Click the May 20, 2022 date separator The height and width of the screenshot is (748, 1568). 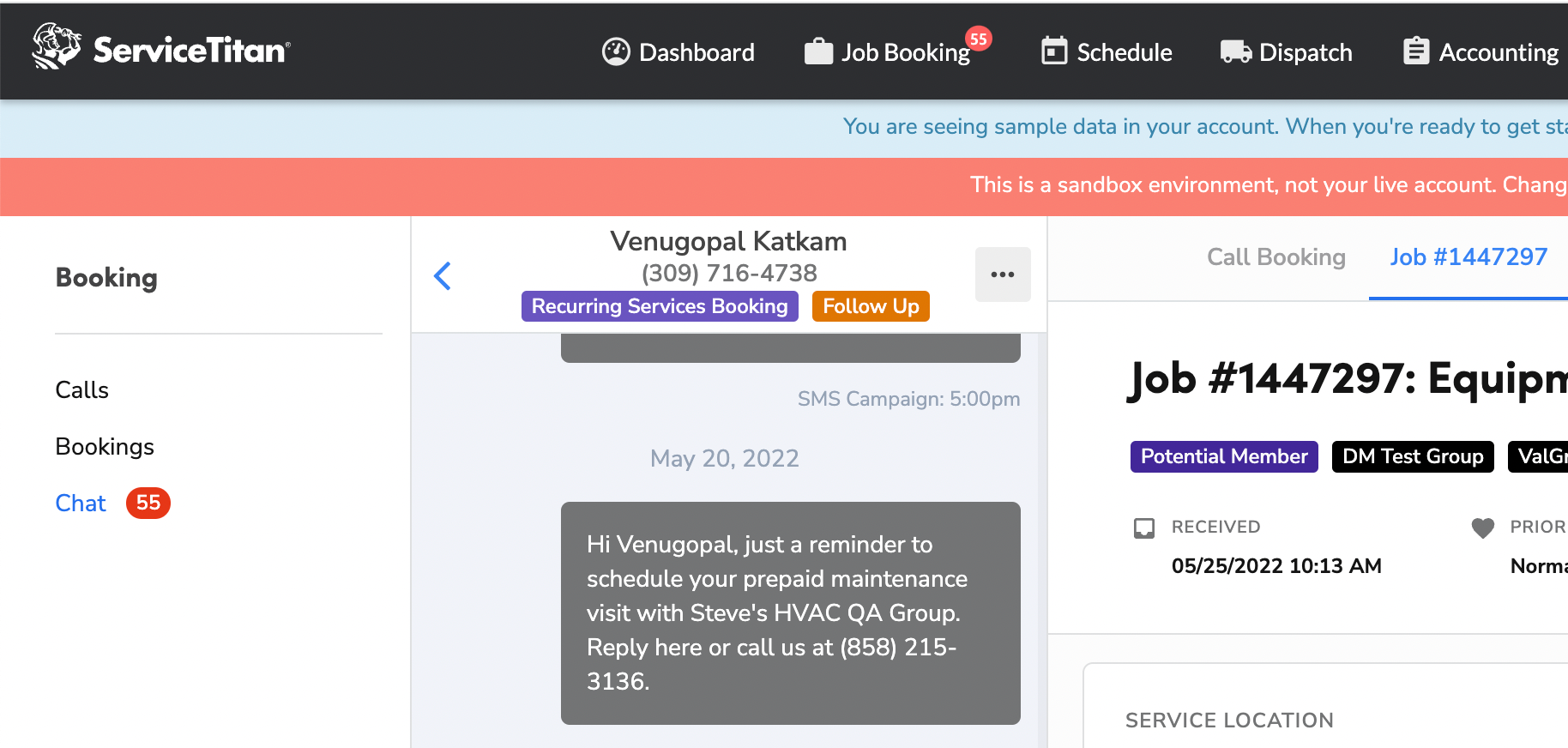(x=725, y=459)
